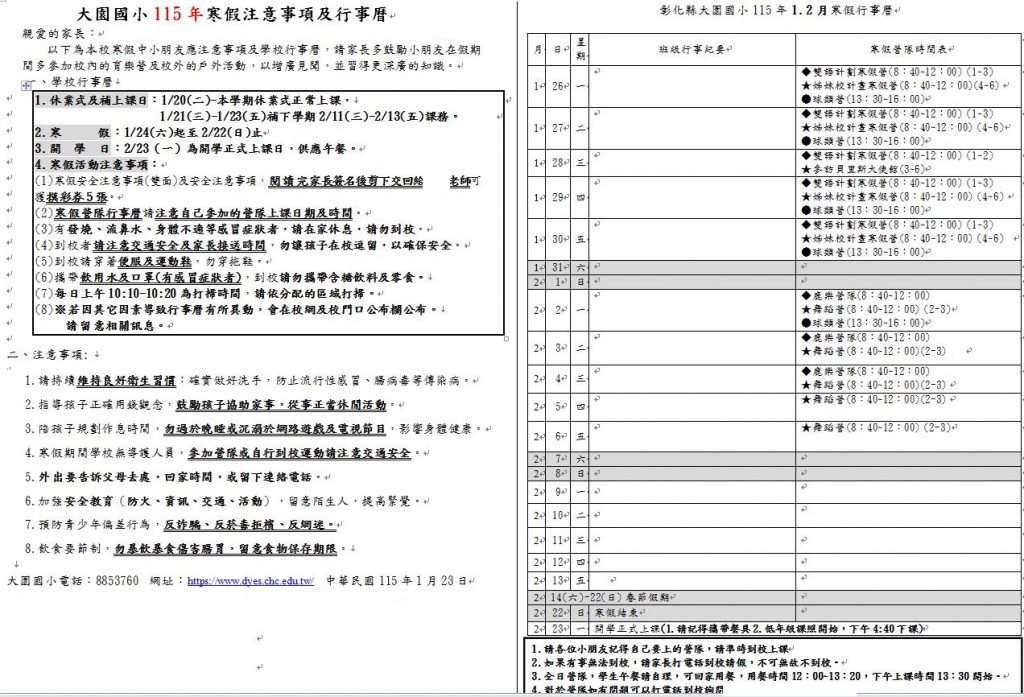The width and height of the screenshot is (1024, 697).
Task: Click the empty class notes cell for January 26
Action: (x=688, y=86)
